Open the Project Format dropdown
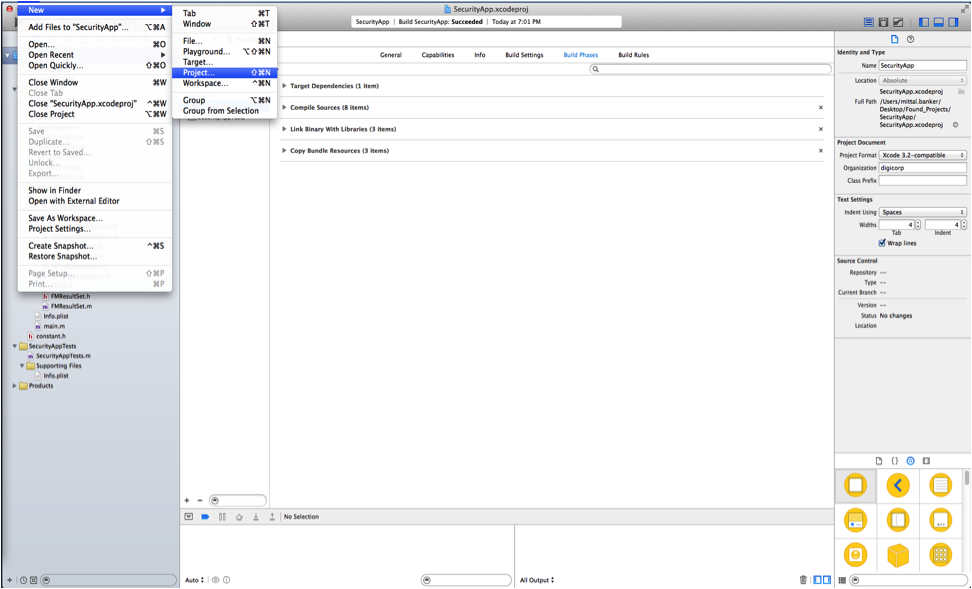 click(x=922, y=155)
